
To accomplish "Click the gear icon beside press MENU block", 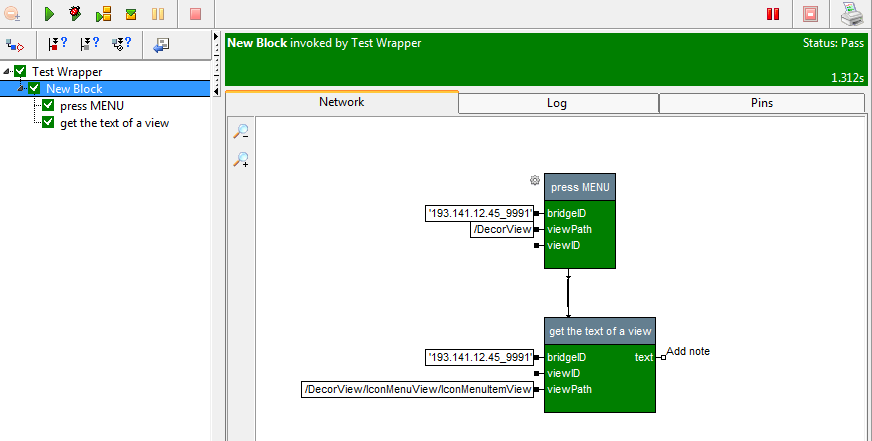I will pos(535,181).
